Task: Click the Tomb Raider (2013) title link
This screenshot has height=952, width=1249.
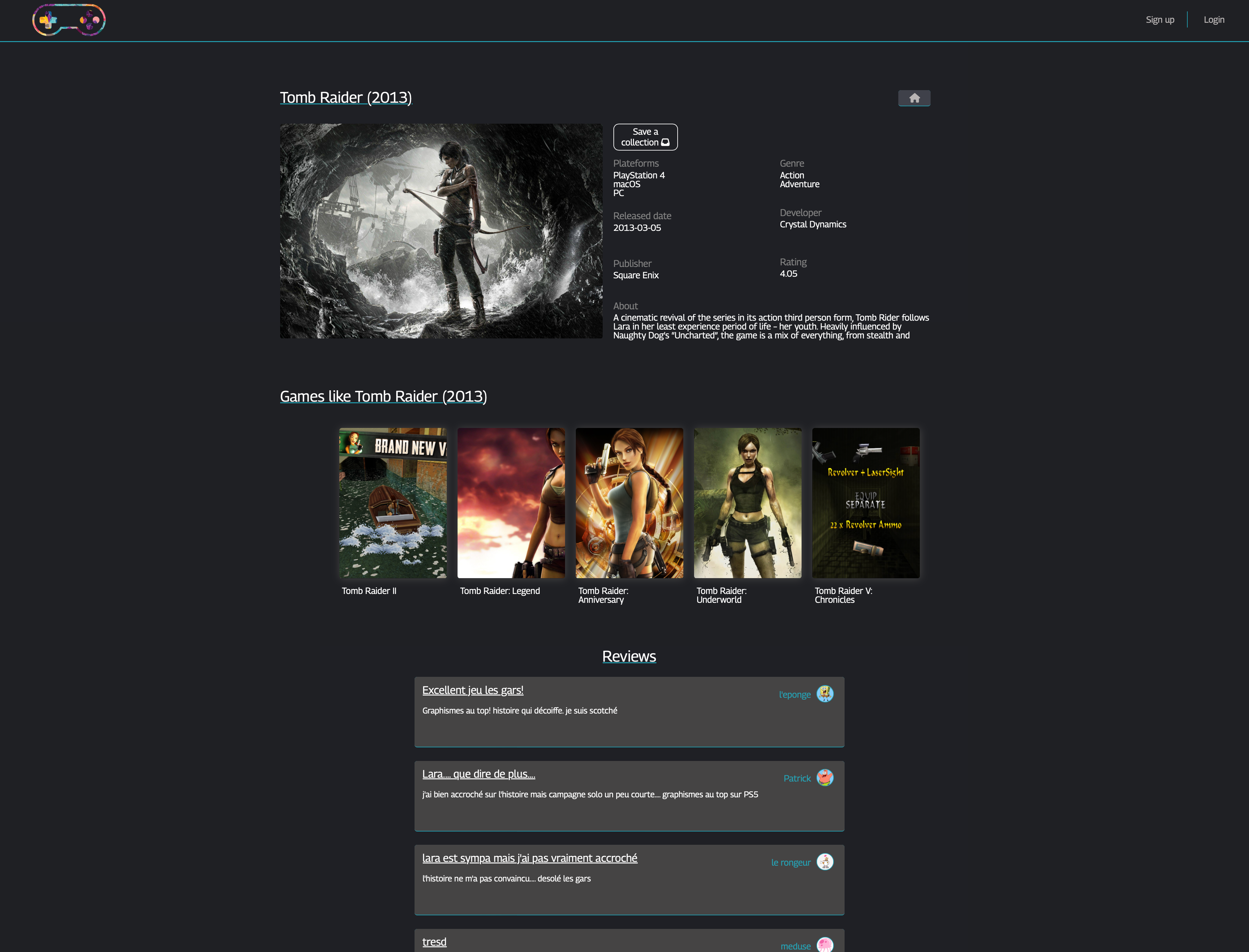Action: coord(346,97)
